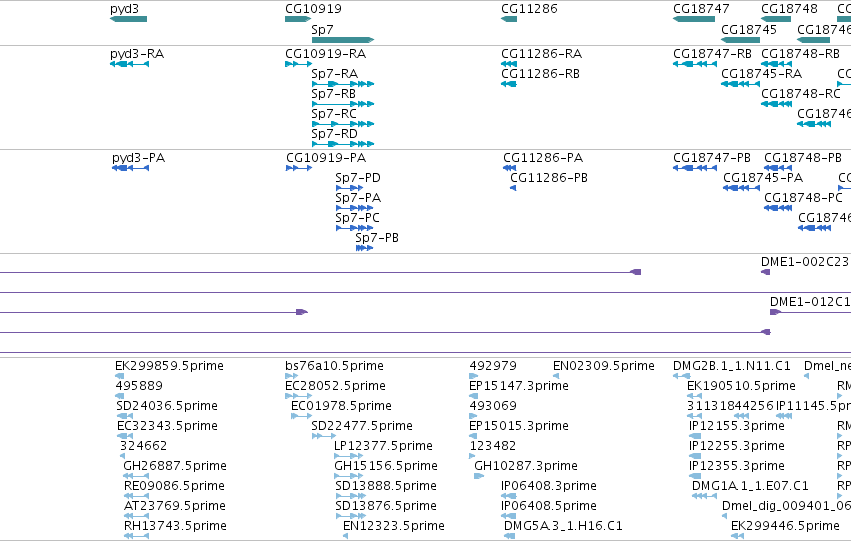Click the DMG2B.1_1.N11.C1 feature
This screenshot has height=541, width=851.
point(682,376)
